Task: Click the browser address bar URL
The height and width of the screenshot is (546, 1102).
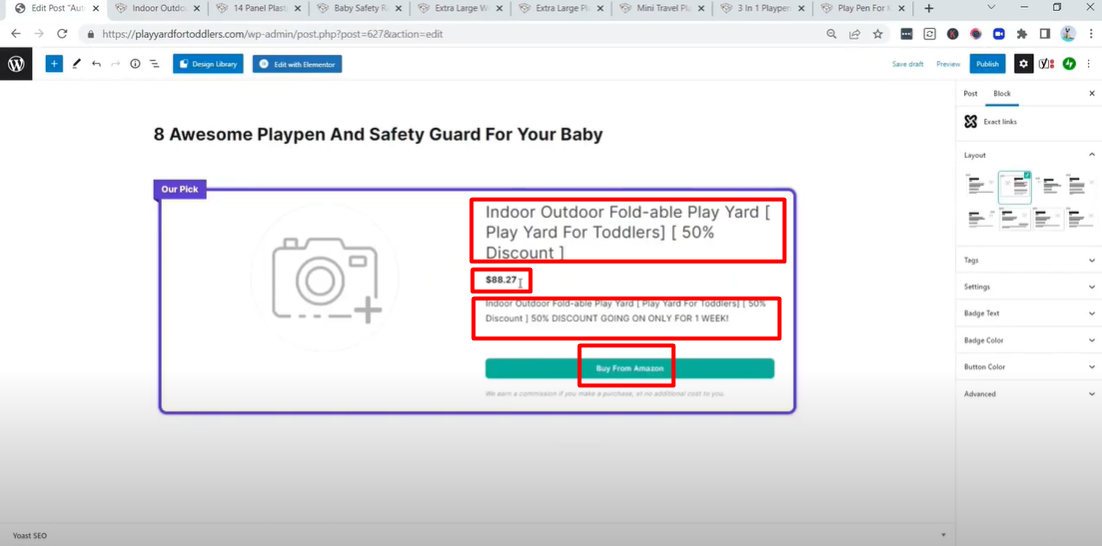Action: pyautogui.click(x=273, y=34)
